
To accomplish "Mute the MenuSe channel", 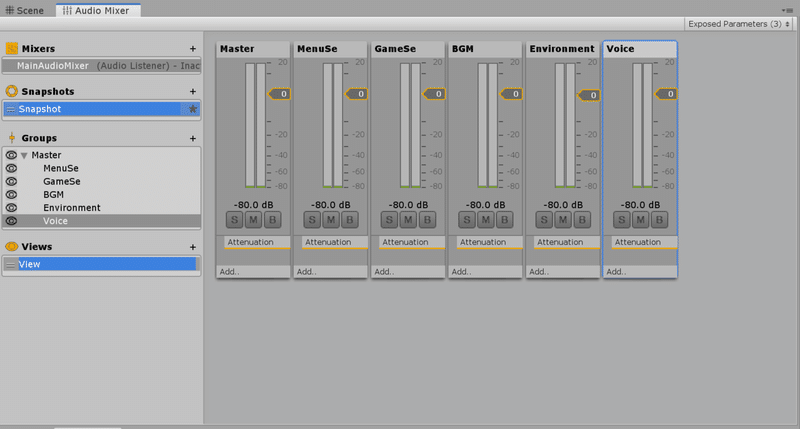I will [331, 220].
